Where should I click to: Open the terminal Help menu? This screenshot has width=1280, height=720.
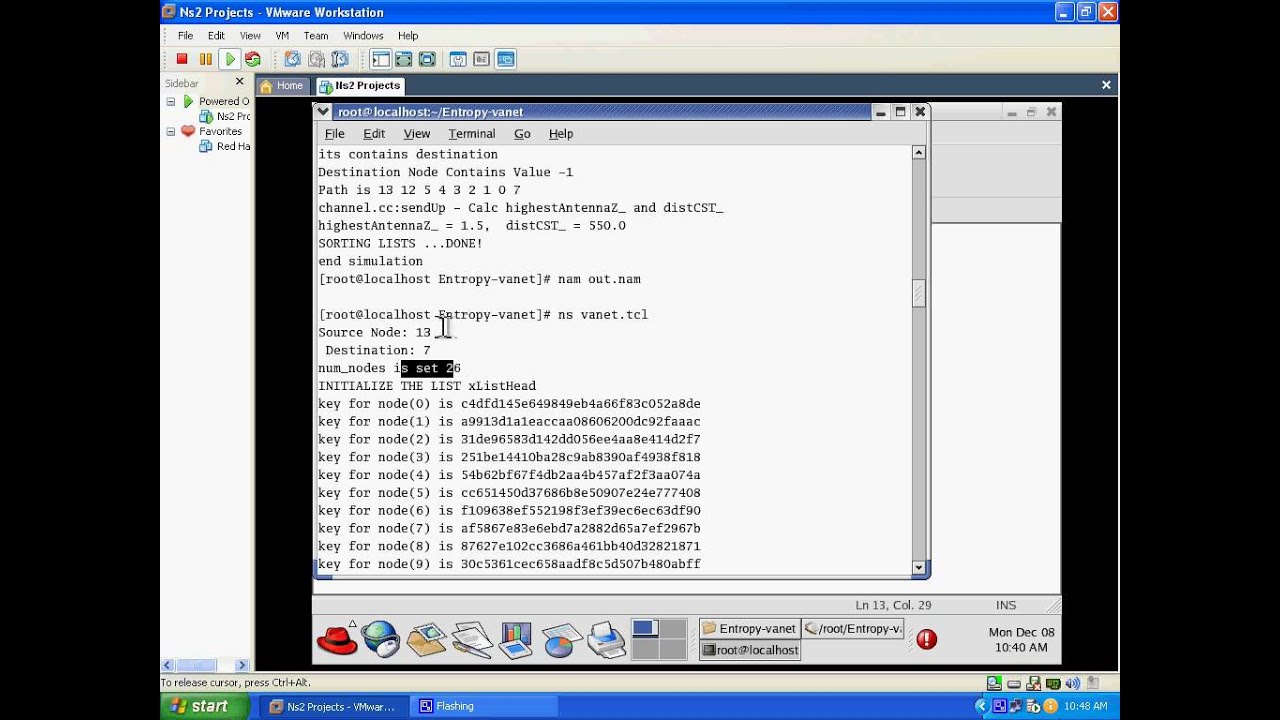tap(561, 134)
